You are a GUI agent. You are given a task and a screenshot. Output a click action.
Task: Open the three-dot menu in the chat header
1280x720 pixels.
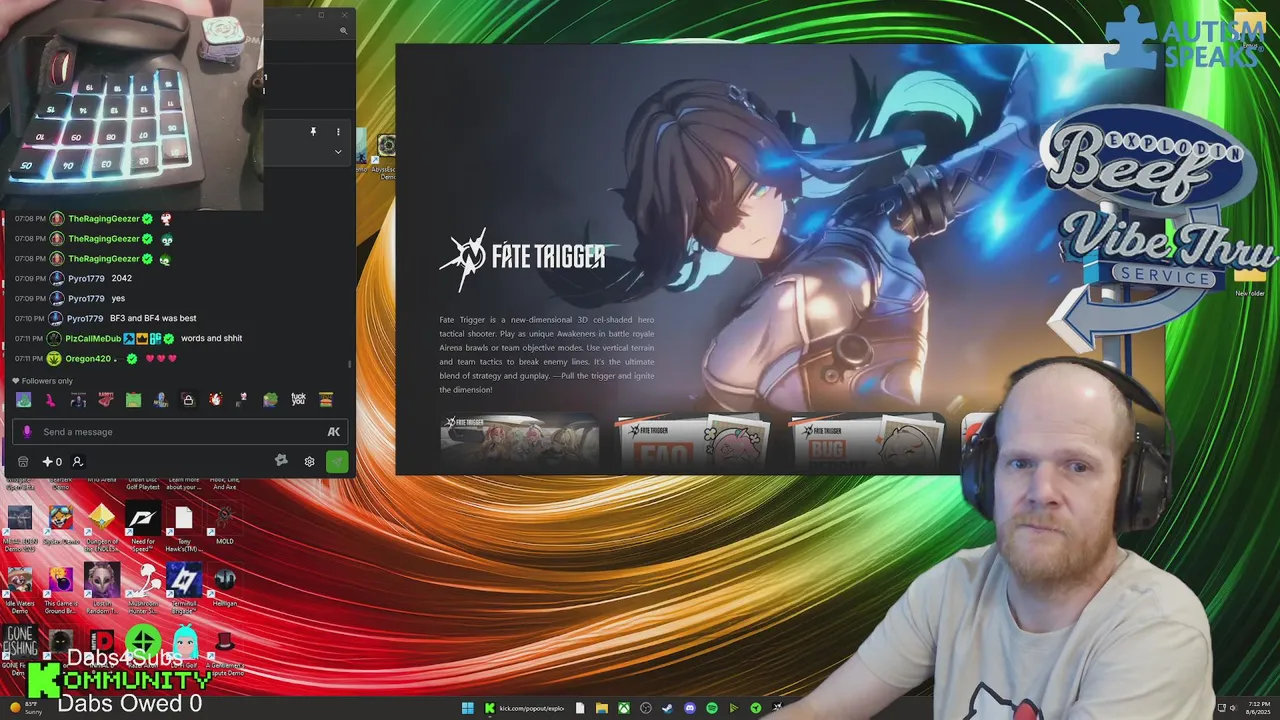pos(338,131)
